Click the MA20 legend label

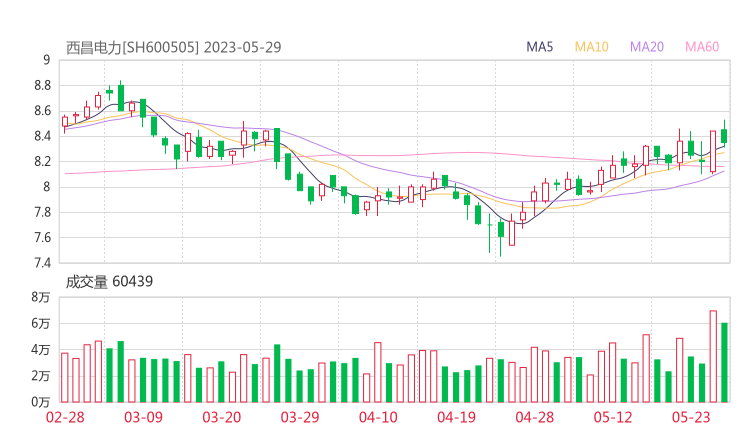[x=647, y=47]
